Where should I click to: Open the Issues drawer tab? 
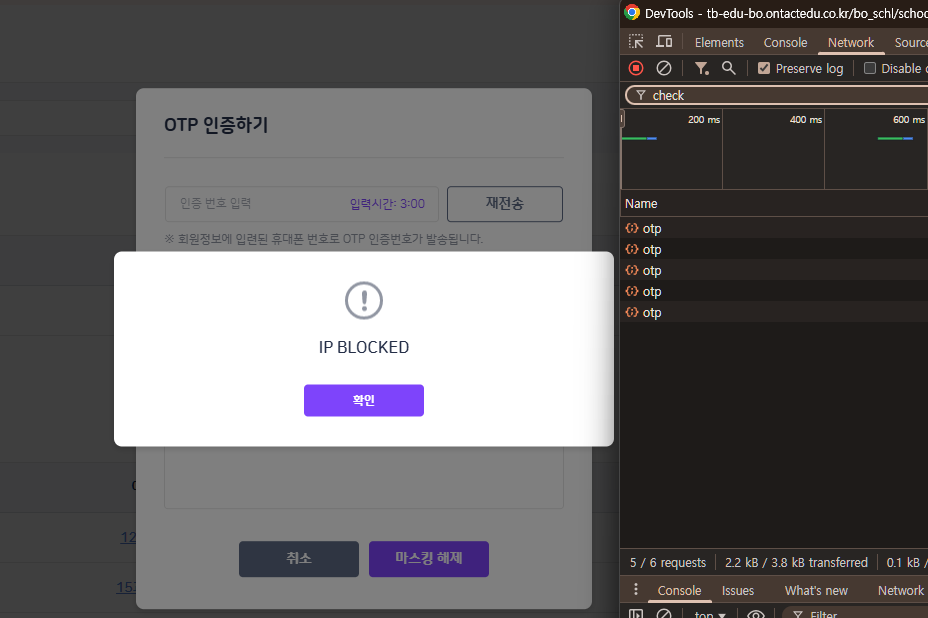click(738, 590)
